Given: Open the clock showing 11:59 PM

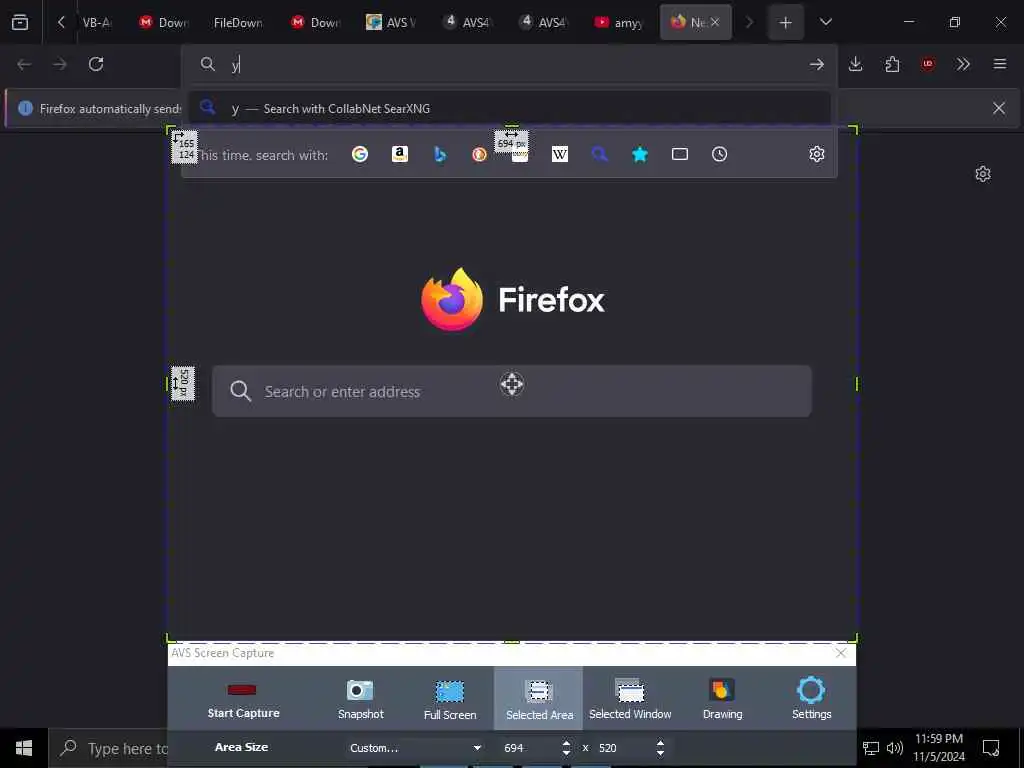Looking at the screenshot, I should point(938,748).
